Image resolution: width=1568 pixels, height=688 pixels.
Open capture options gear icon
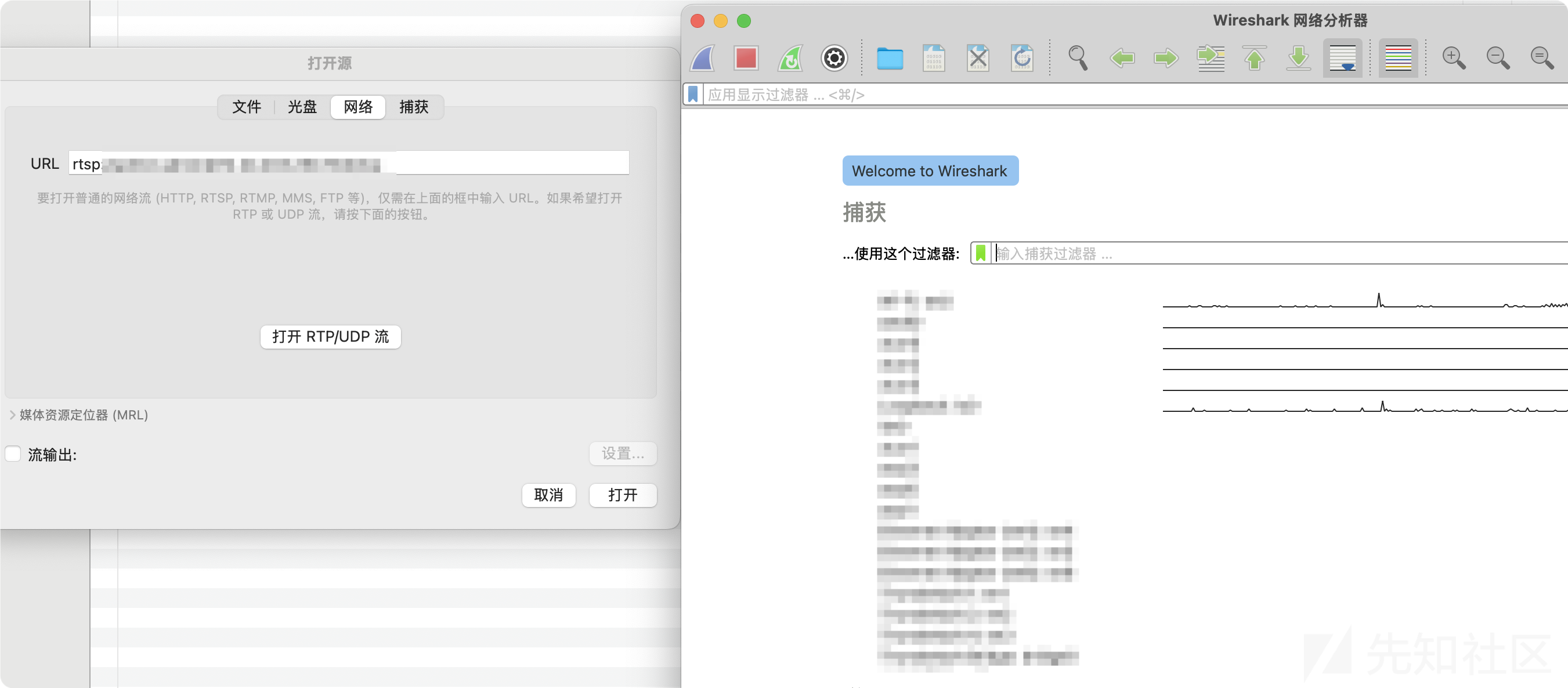834,59
